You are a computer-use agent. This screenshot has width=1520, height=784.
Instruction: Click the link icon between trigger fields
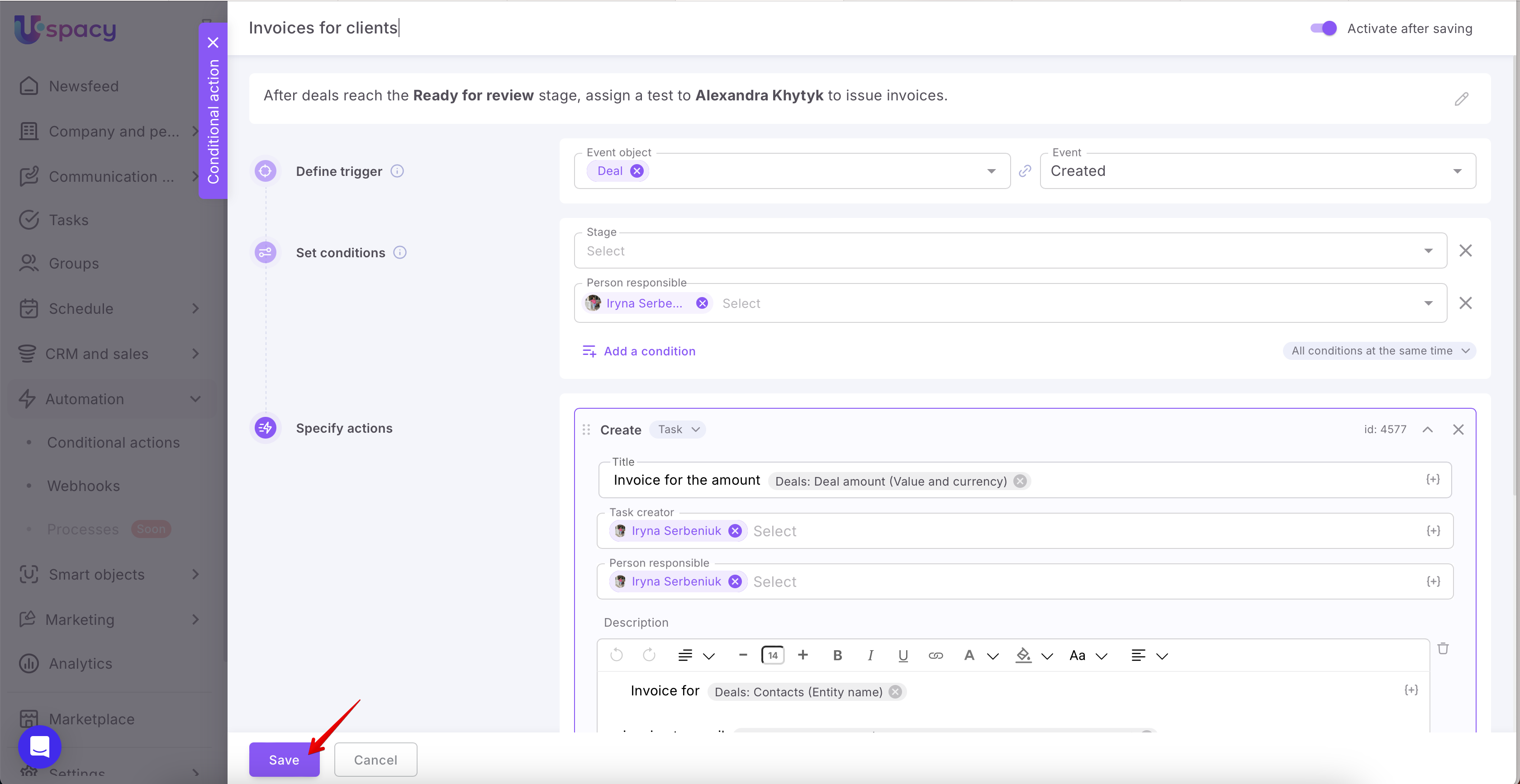pyautogui.click(x=1025, y=171)
